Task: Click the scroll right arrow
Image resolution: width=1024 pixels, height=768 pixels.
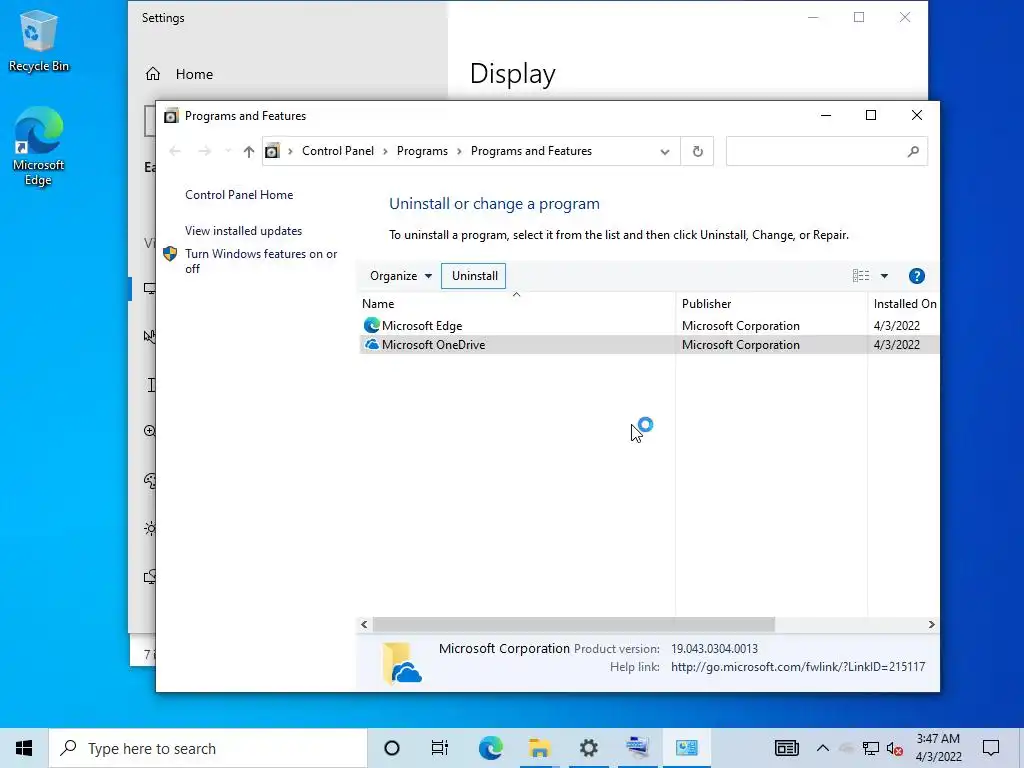Action: pyautogui.click(x=931, y=625)
